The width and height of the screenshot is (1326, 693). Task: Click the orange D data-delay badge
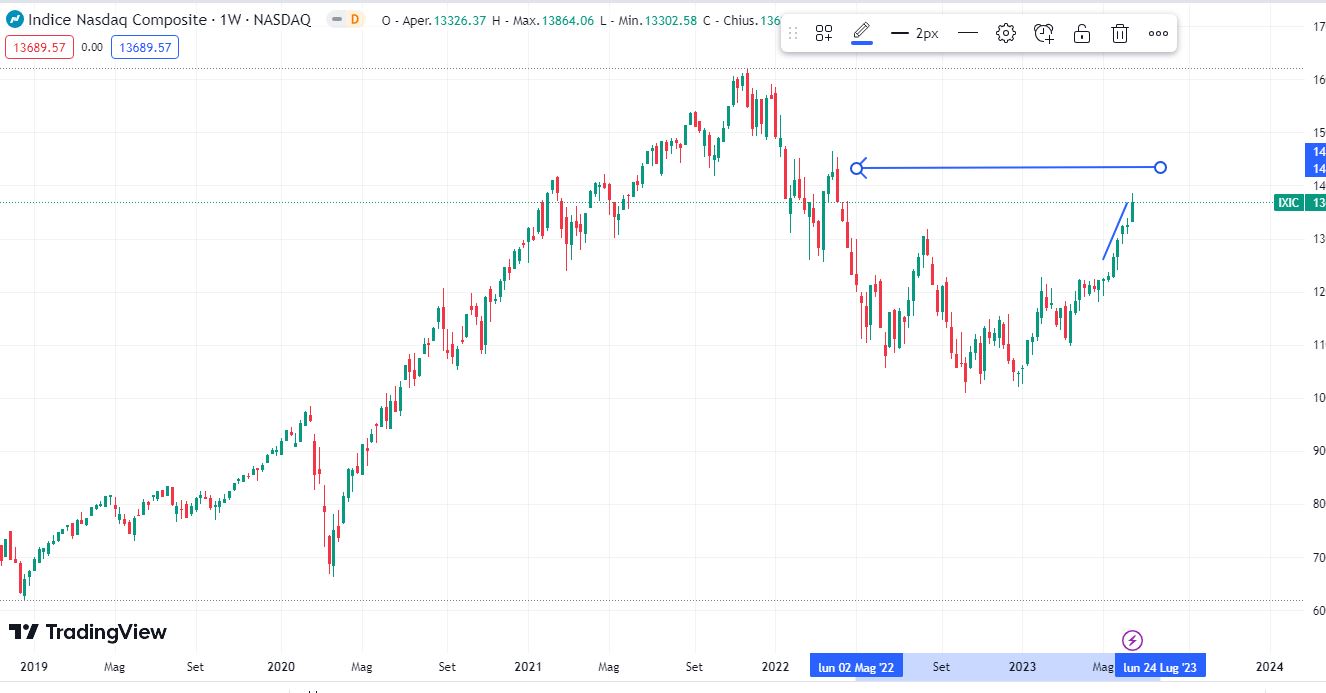tap(354, 20)
